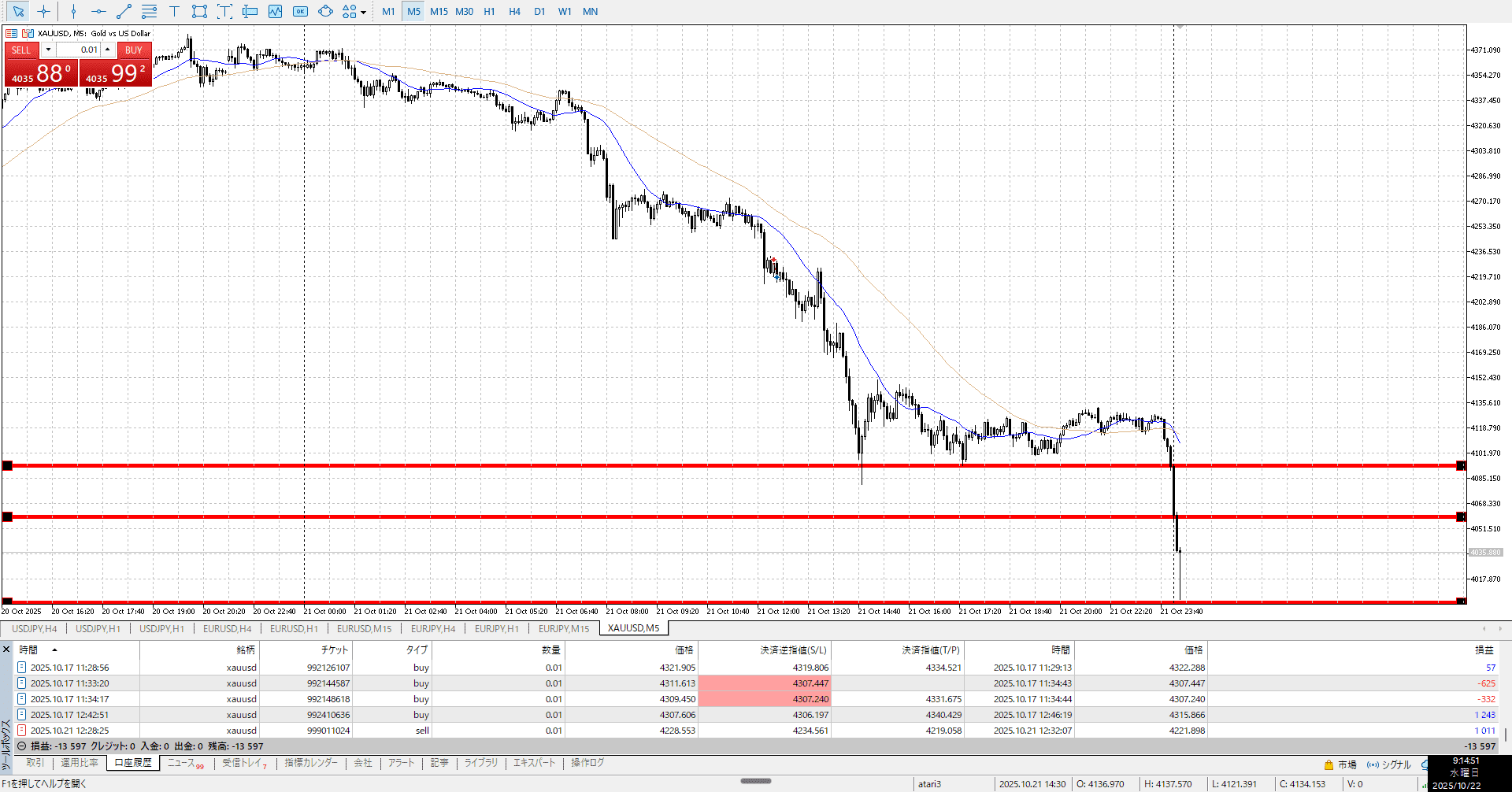Screen dimensions: 1512x792
Task: Select the crosshair cursor tool
Action: 44,12
